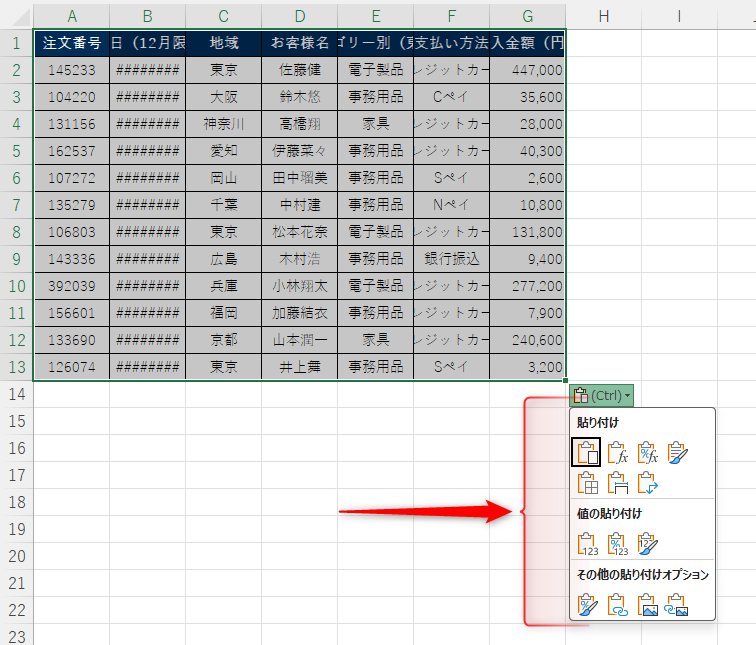Screen dimensions: 756x645
Task: Select row 1 header
Action: (x=16, y=43)
